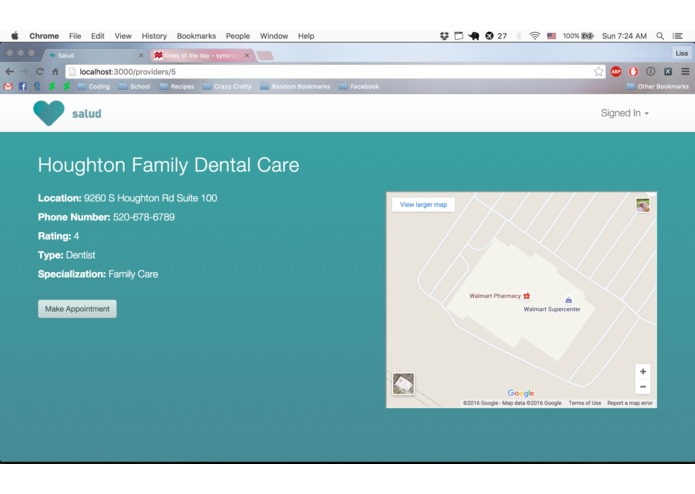Image resolution: width=695 pixels, height=494 pixels.
Task: Open the View menu
Action: (x=123, y=36)
